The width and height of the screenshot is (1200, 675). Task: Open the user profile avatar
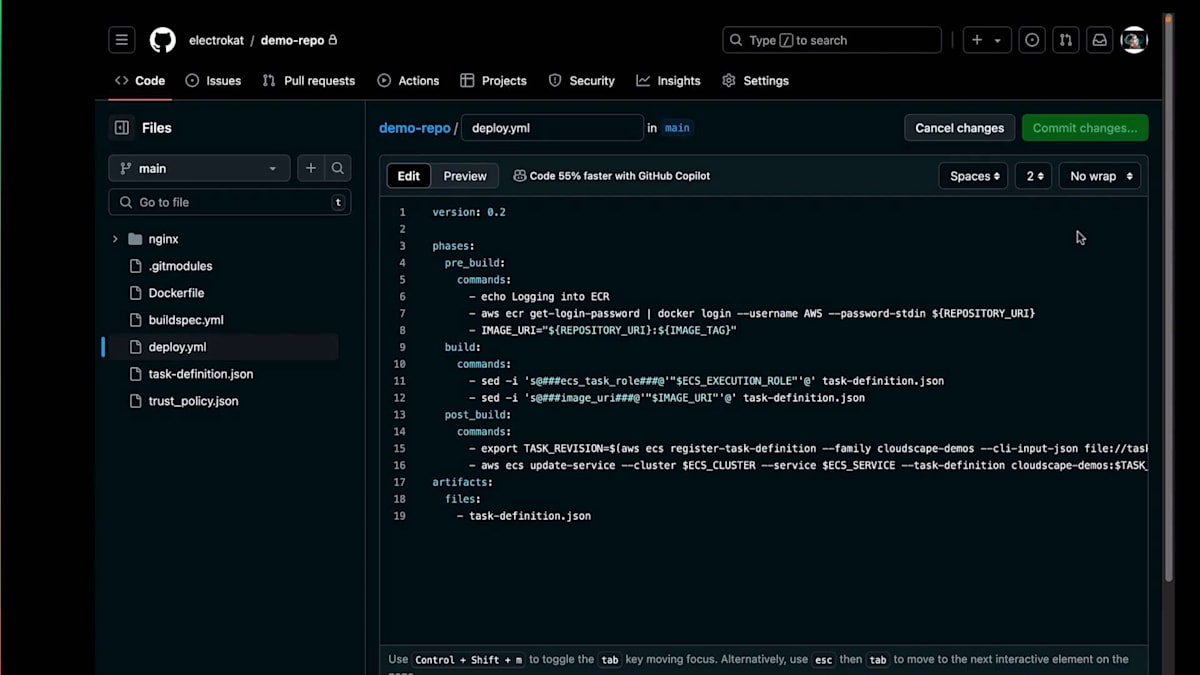pyautogui.click(x=1133, y=40)
